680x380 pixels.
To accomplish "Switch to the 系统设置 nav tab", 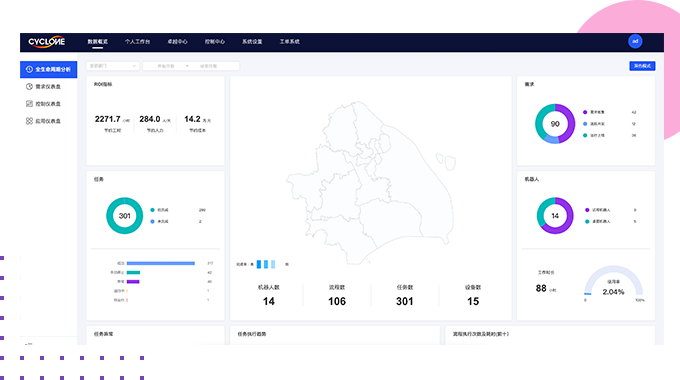I will 252,42.
